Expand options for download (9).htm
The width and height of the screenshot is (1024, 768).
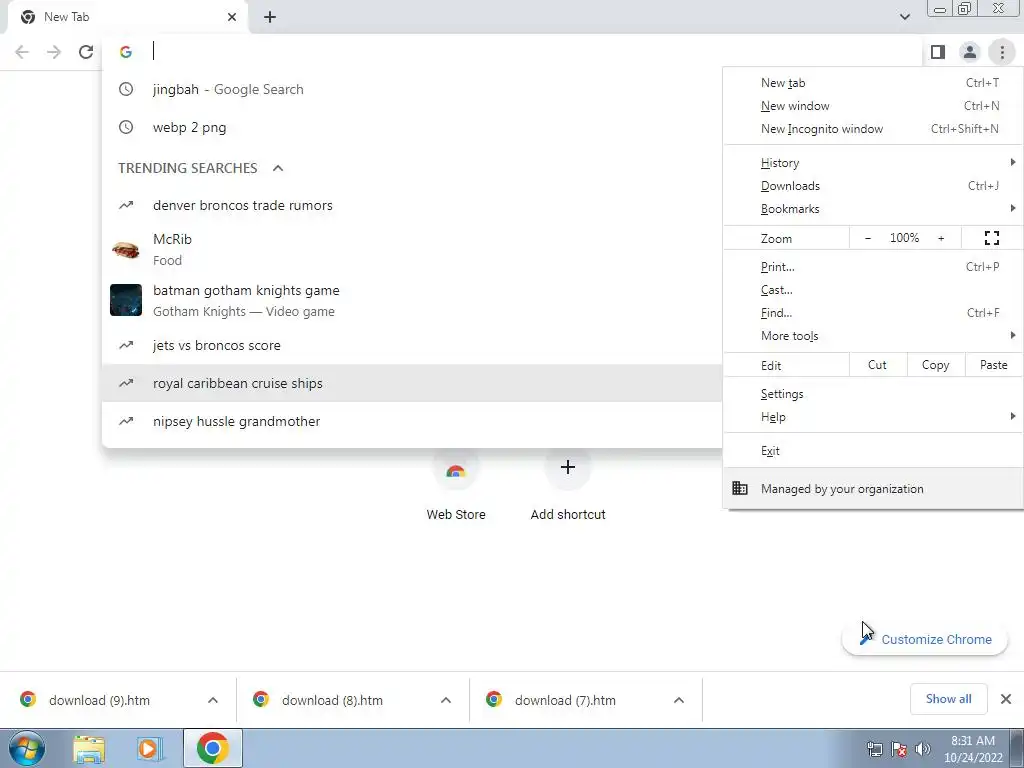[213, 700]
